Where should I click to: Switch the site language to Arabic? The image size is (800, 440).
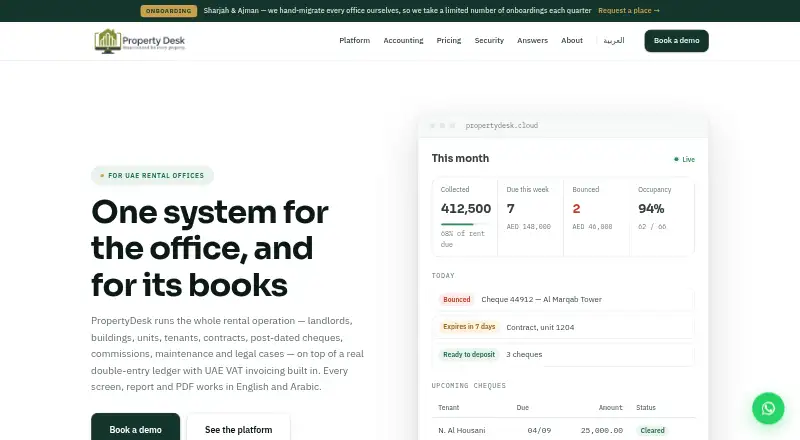click(x=614, y=40)
